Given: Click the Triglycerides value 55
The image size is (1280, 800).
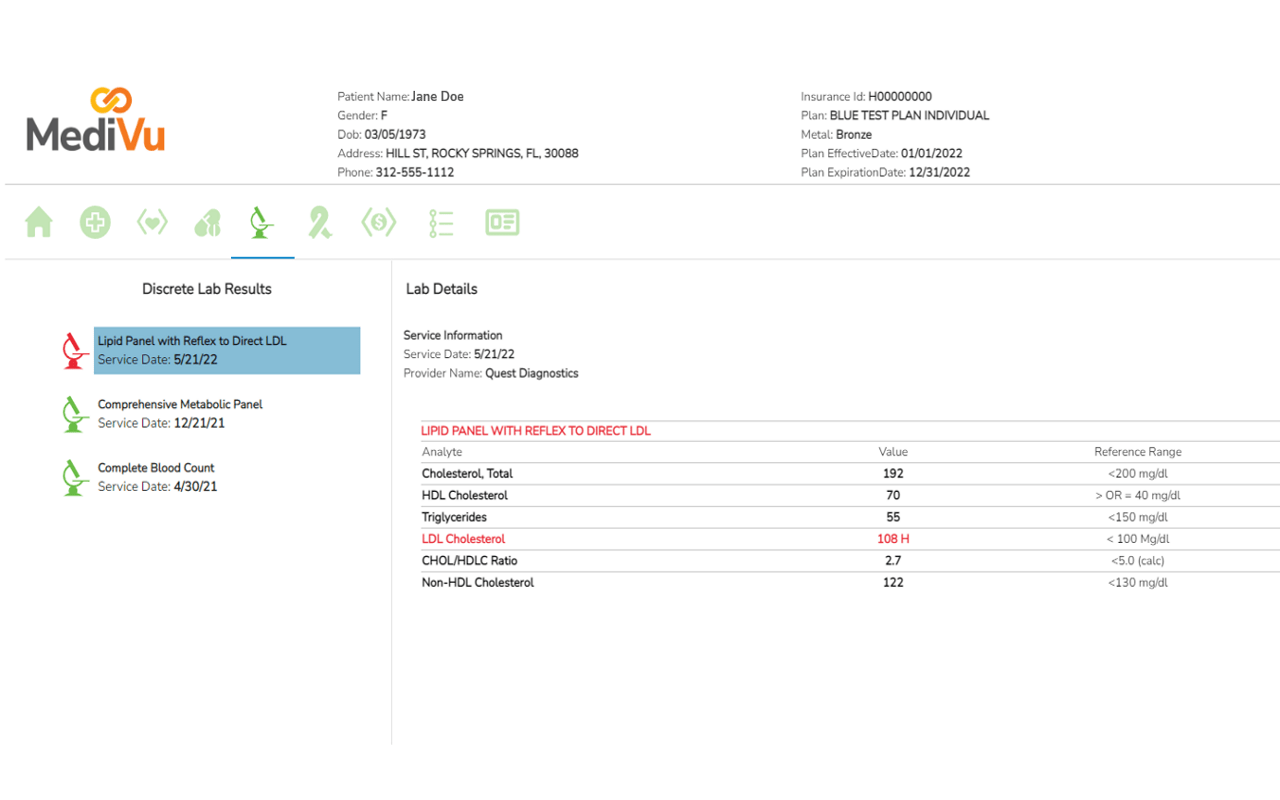Looking at the screenshot, I should pos(893,517).
